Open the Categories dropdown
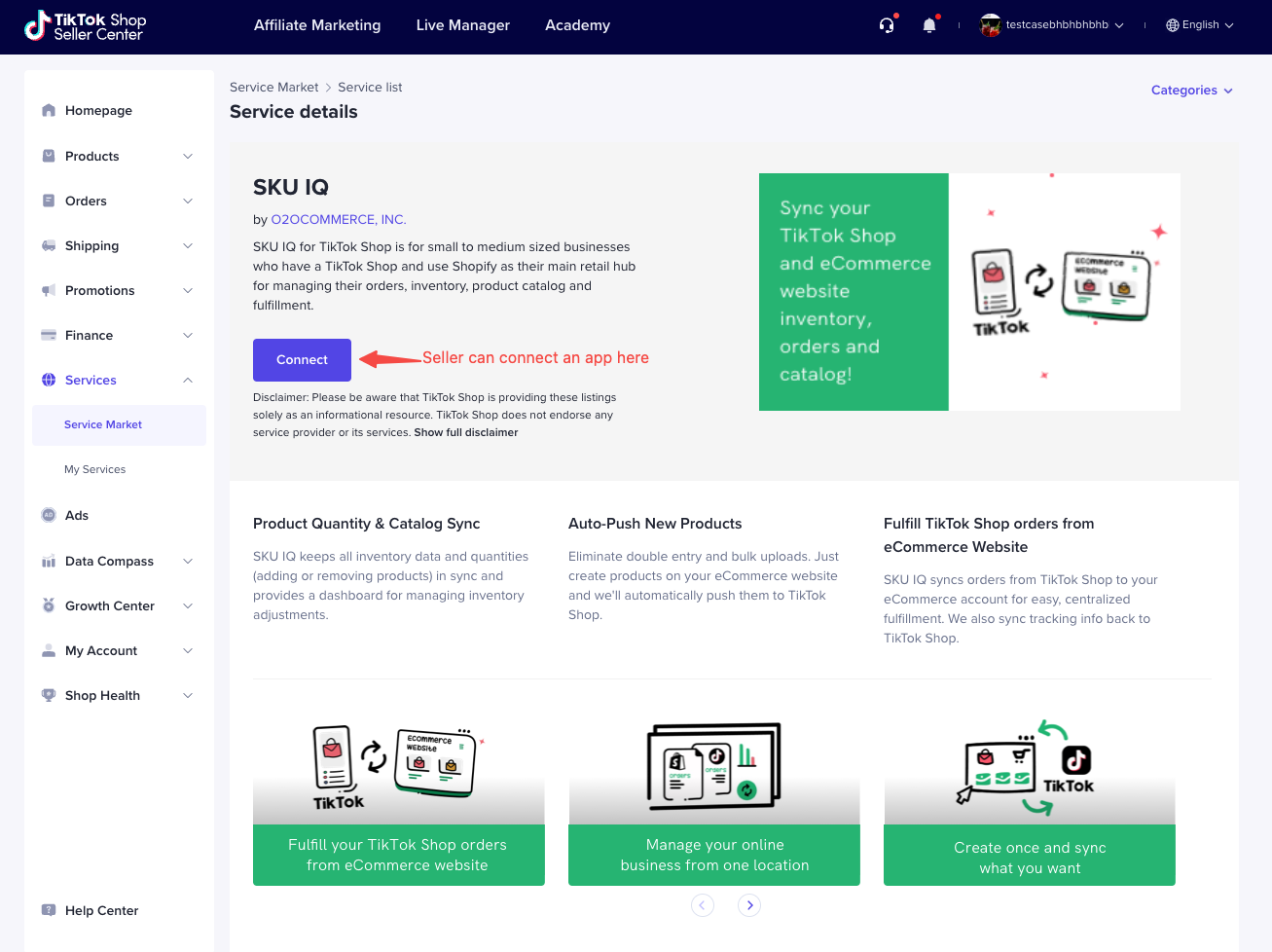The height and width of the screenshot is (952, 1272). point(1192,91)
